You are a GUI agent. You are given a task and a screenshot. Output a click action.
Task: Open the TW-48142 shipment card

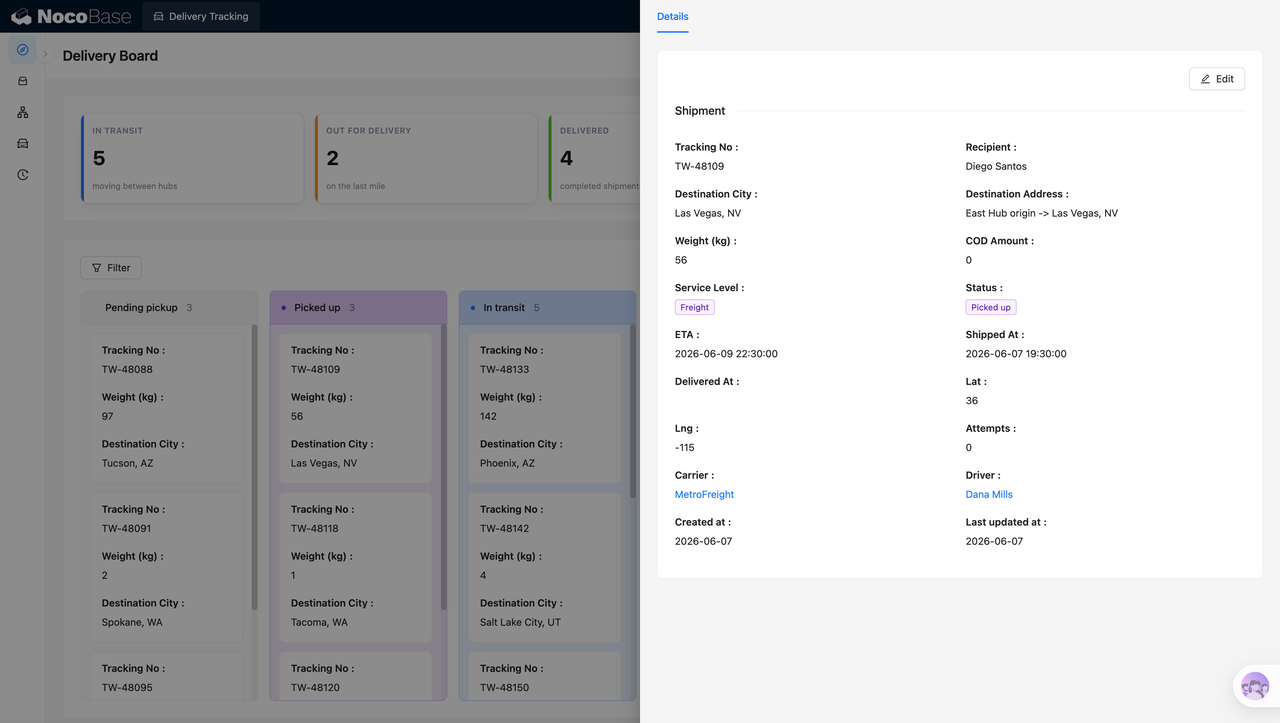tap(544, 567)
